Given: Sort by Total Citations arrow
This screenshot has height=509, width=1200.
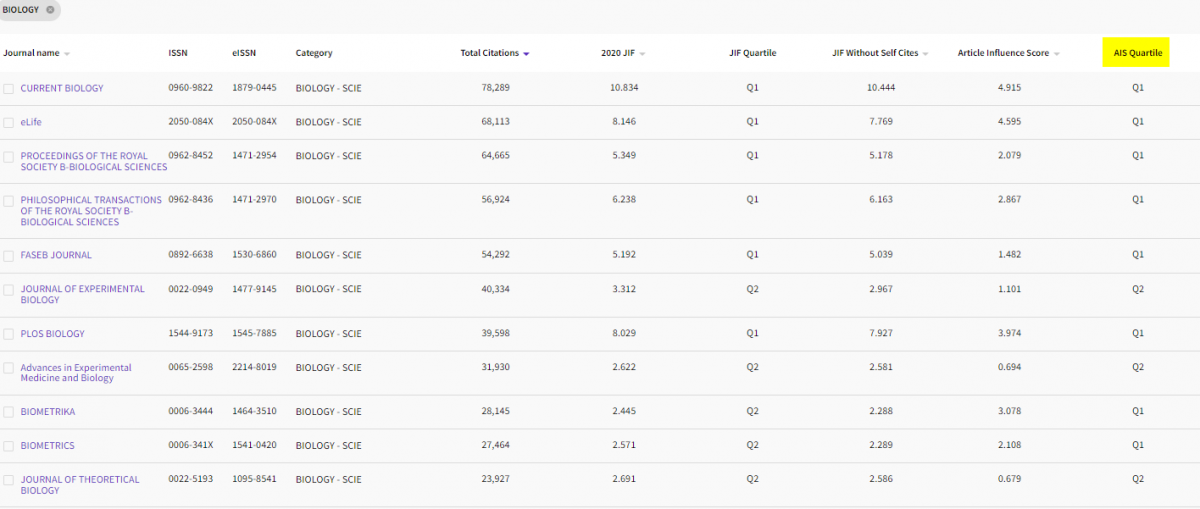Looking at the screenshot, I should coord(526,54).
